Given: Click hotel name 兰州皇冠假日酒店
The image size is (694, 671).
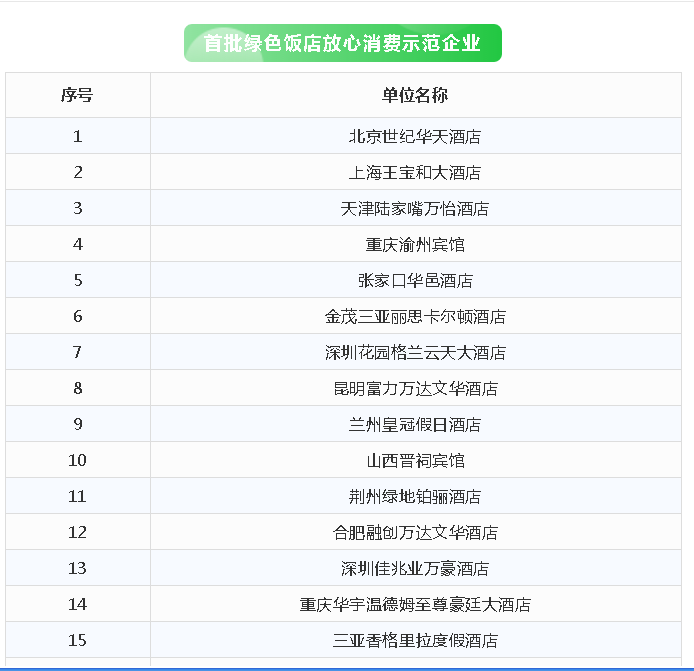Looking at the screenshot, I should click(415, 424).
